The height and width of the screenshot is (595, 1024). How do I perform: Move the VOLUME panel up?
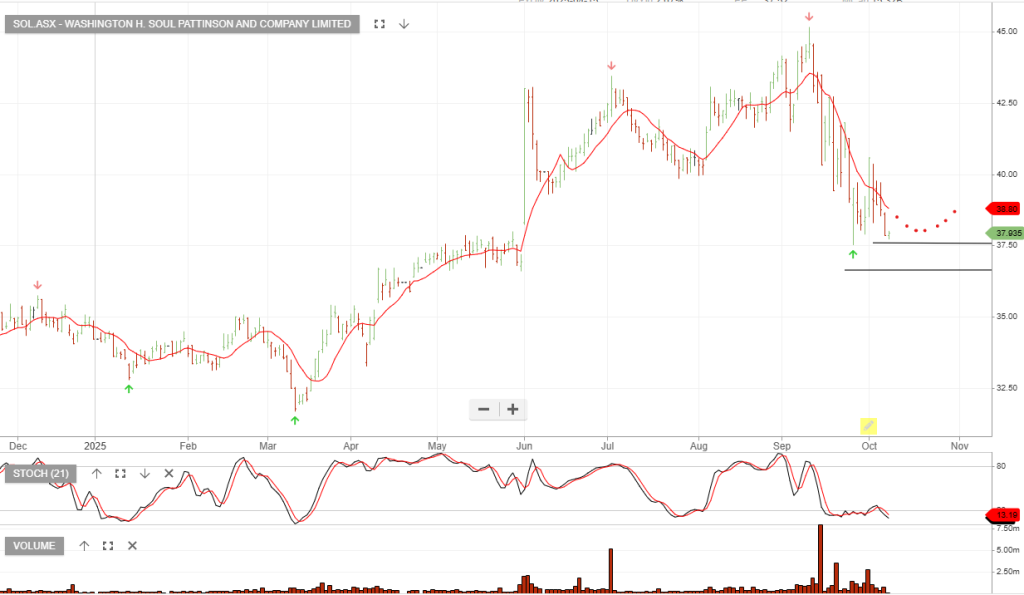(x=84, y=546)
